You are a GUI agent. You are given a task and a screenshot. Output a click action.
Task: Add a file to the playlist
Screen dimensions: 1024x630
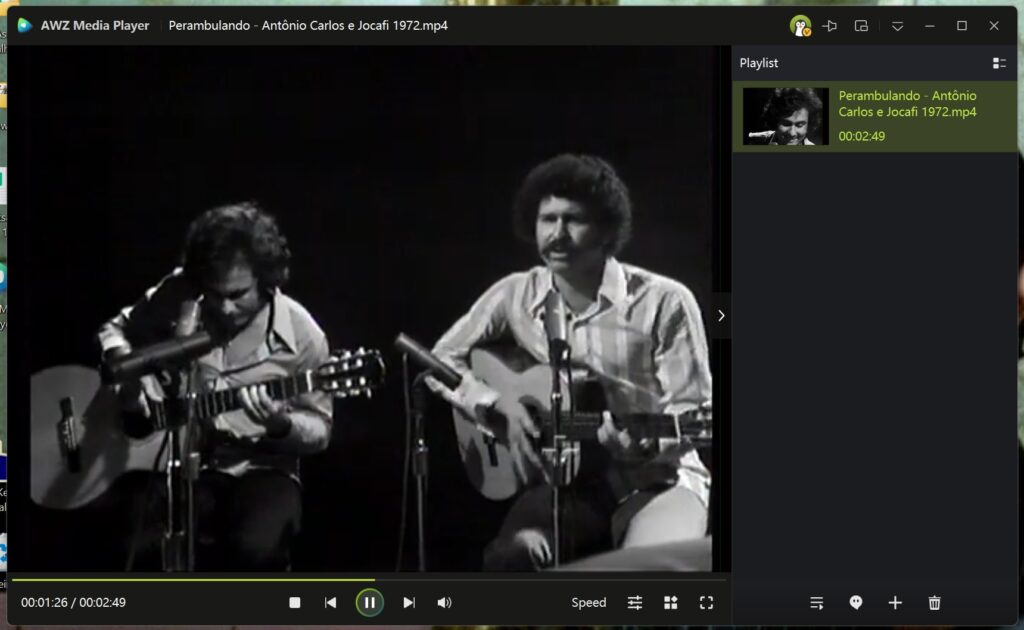tap(895, 603)
